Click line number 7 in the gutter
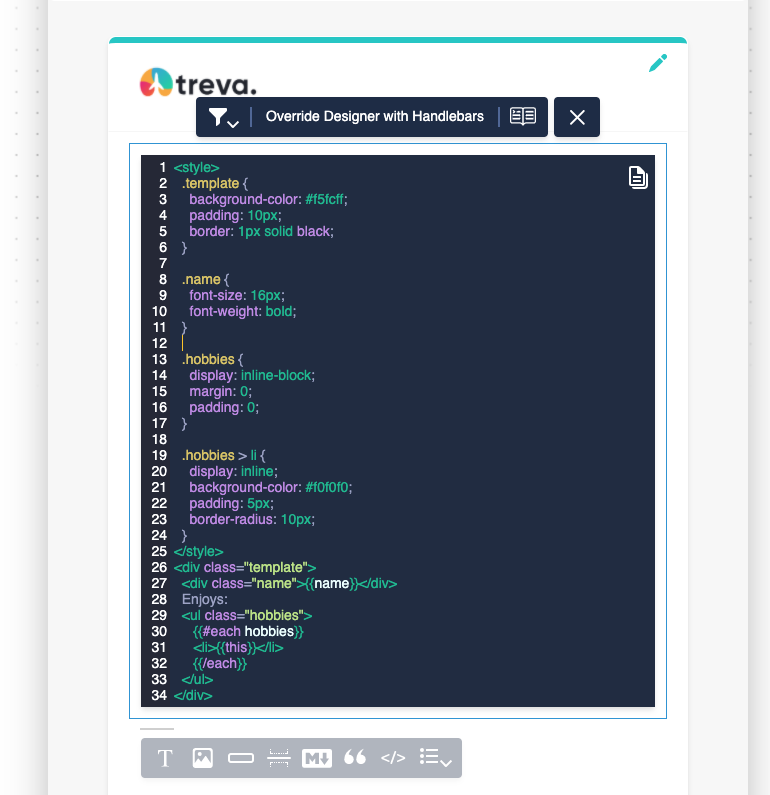This screenshot has height=795, width=770. tap(163, 264)
